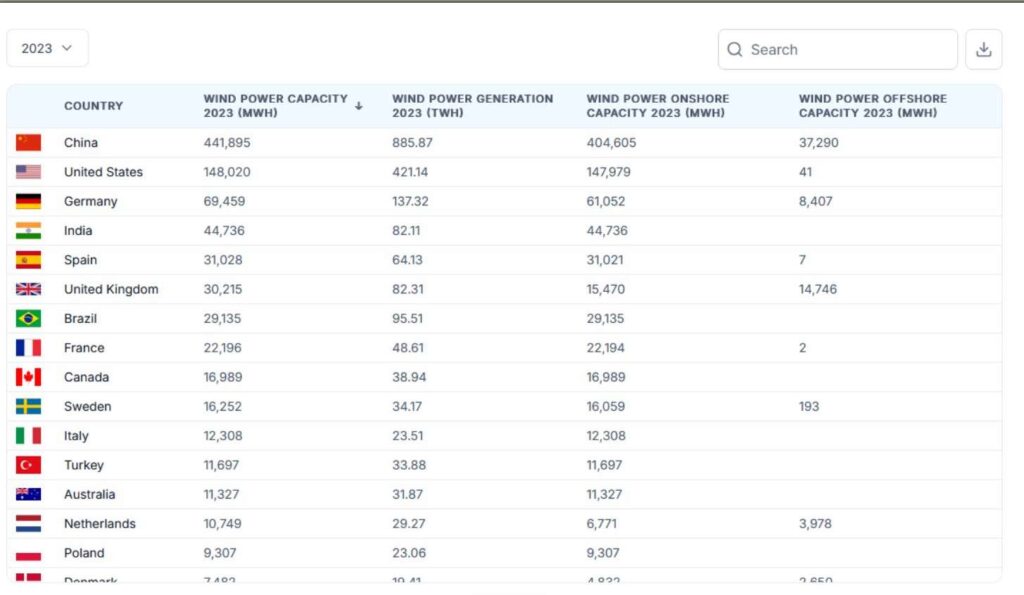Screen dimensions: 1024x595
Task: Click the Brazil flag icon
Action: pyautogui.click(x=28, y=318)
